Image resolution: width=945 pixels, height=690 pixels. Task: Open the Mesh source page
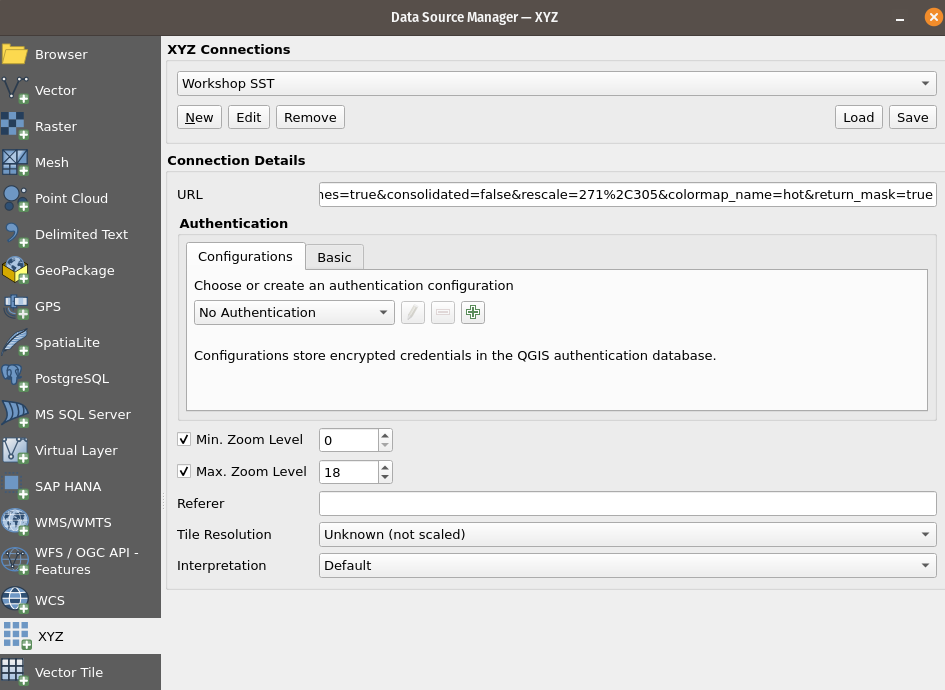pos(80,162)
